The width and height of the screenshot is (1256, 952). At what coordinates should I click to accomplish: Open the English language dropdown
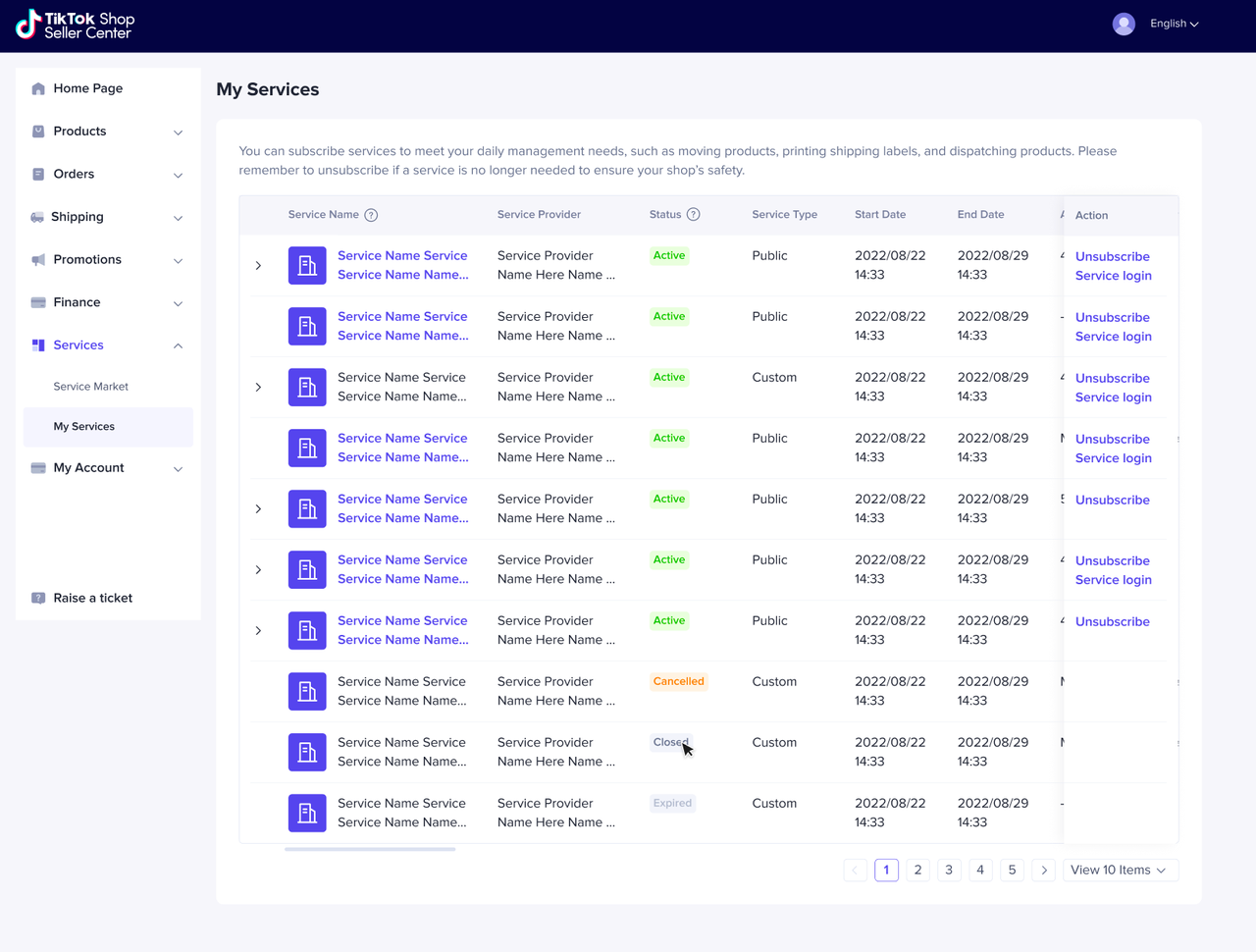coord(1174,24)
